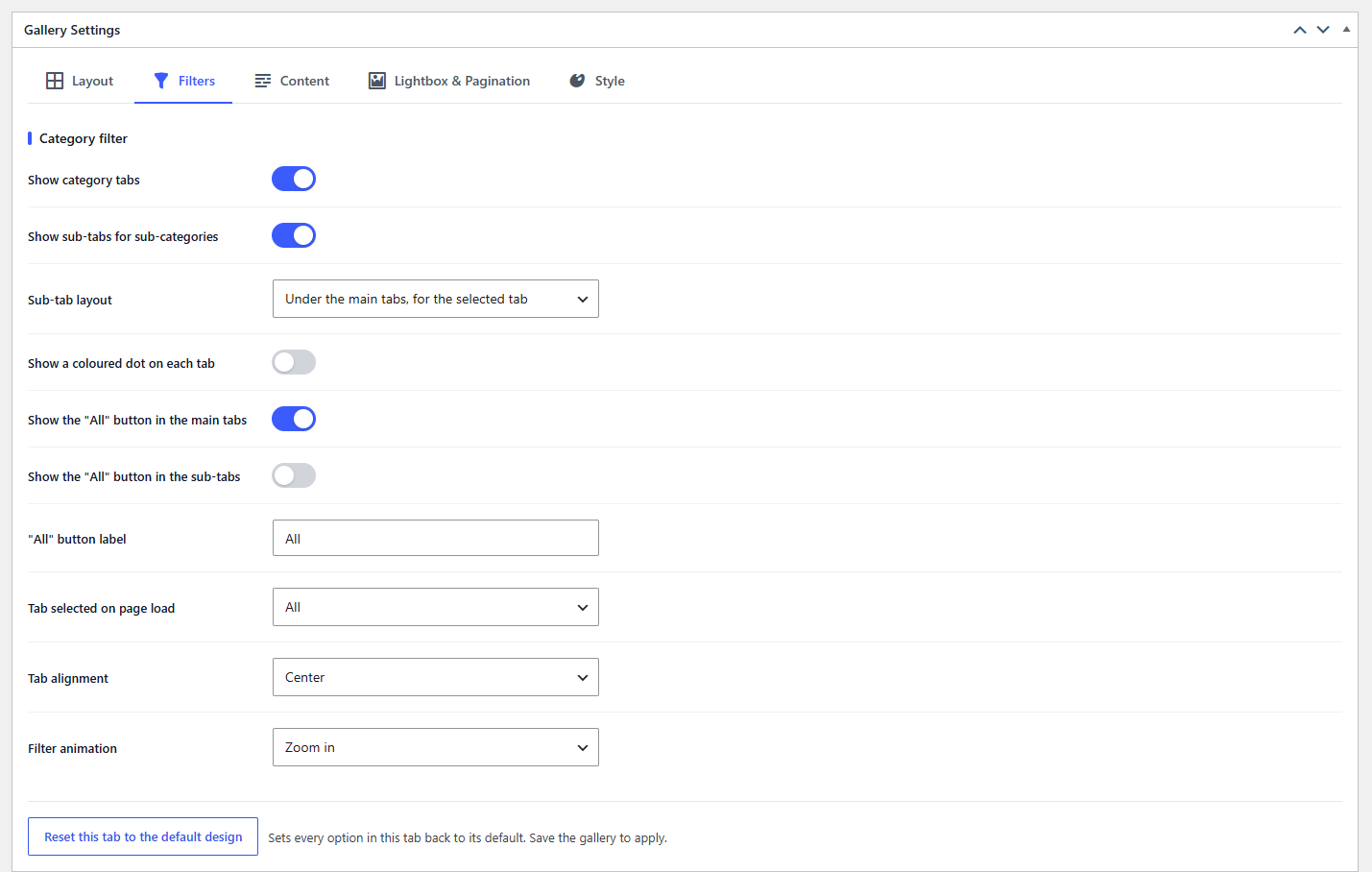Enable "All" button in the sub-tabs
The image size is (1372, 872).
(x=294, y=475)
